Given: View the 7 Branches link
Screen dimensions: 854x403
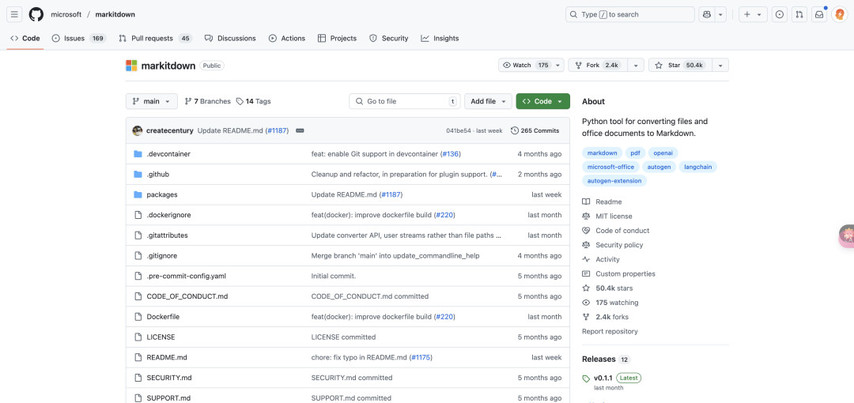Looking at the screenshot, I should [208, 101].
